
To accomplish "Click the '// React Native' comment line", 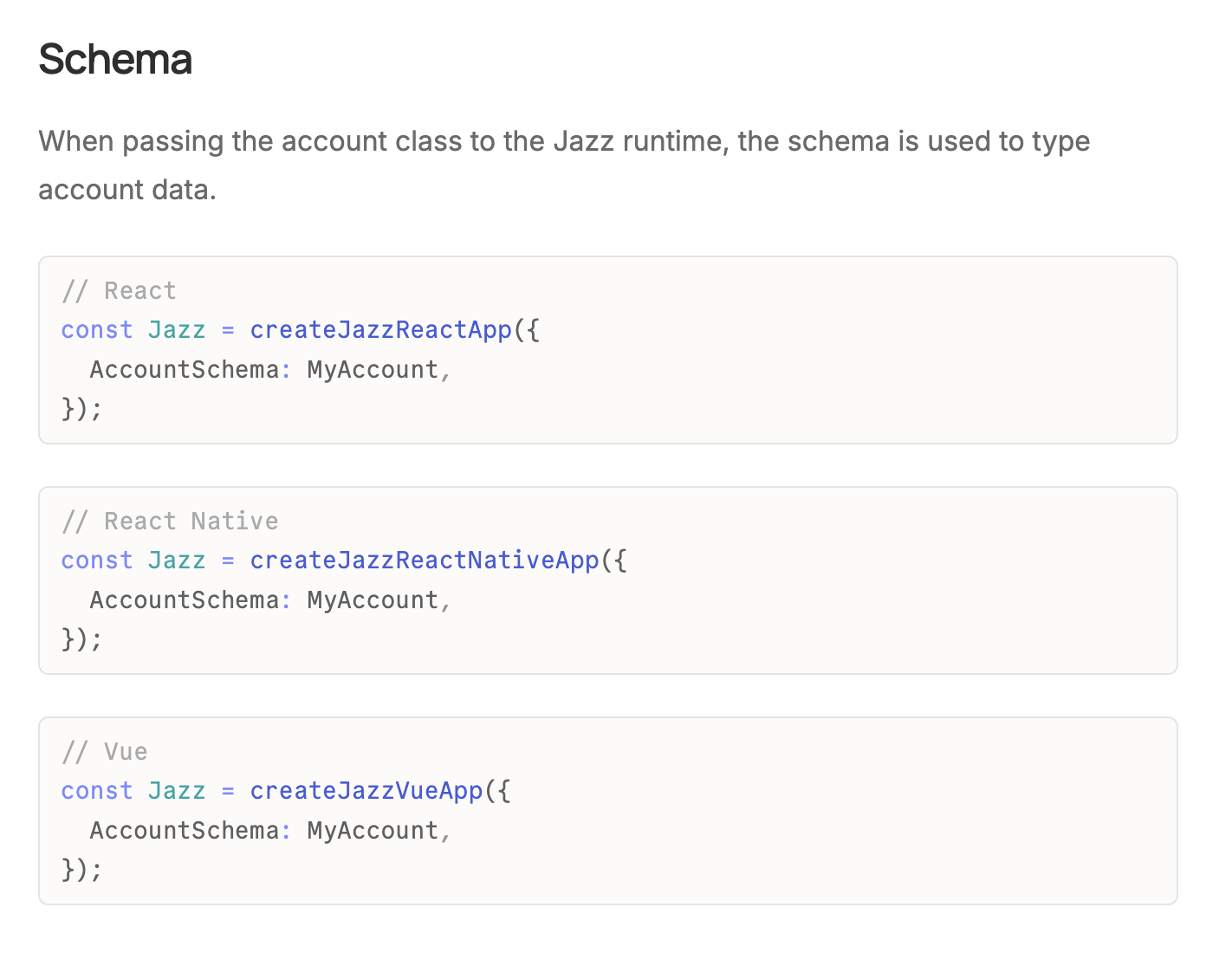I will pos(170,522).
